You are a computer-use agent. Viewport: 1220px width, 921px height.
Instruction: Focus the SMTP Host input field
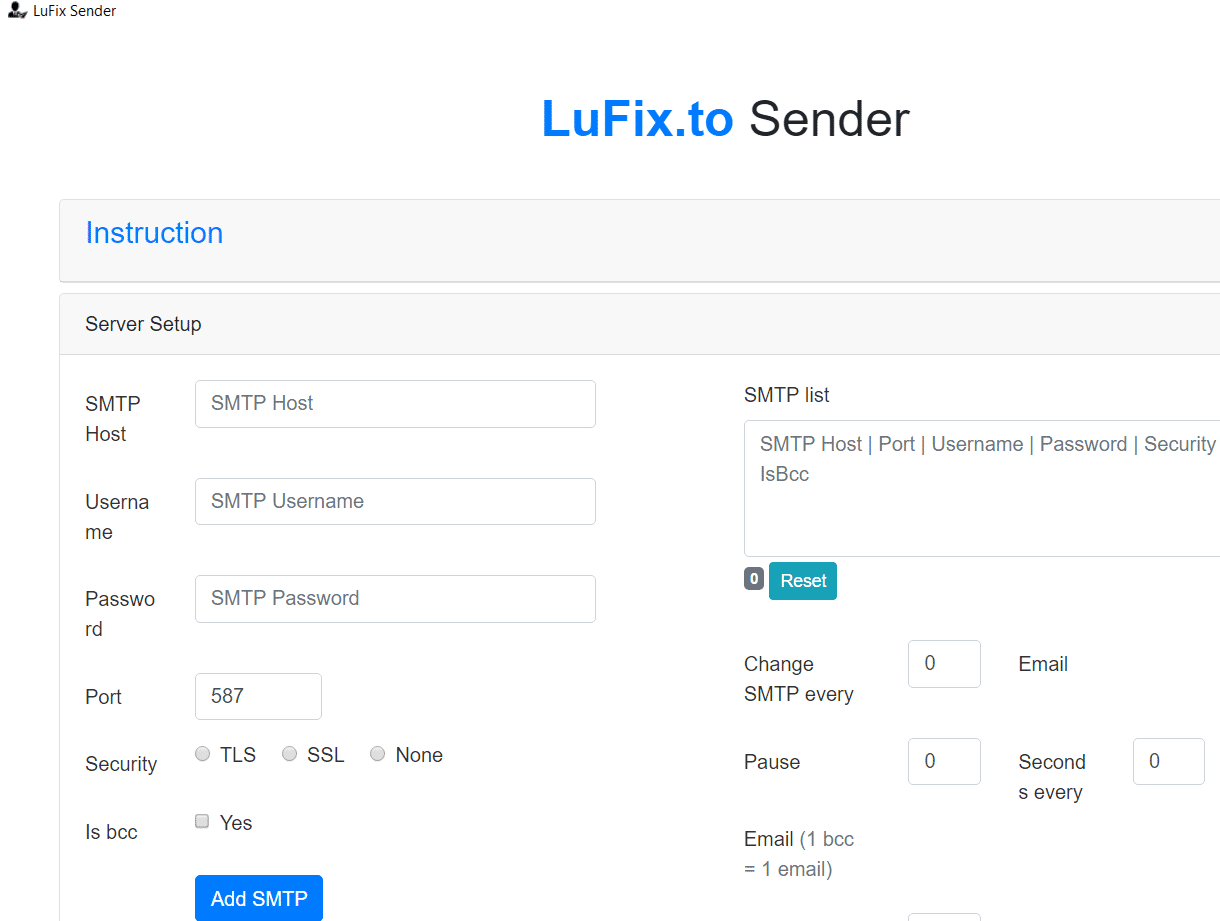tap(394, 403)
